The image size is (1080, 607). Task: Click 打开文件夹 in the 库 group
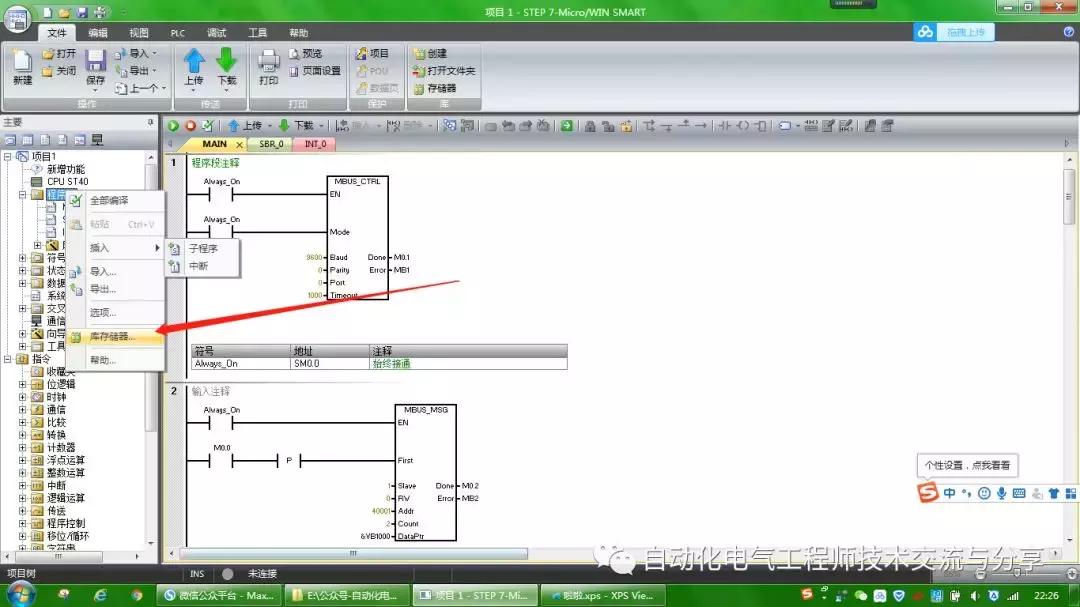444,70
